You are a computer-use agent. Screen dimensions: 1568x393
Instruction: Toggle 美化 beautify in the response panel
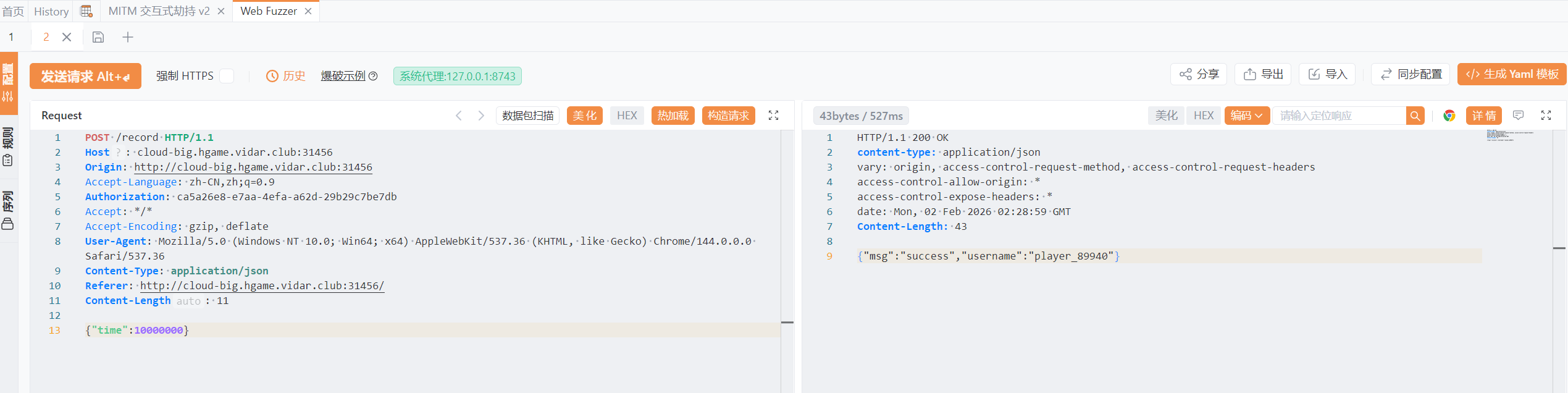[1166, 116]
